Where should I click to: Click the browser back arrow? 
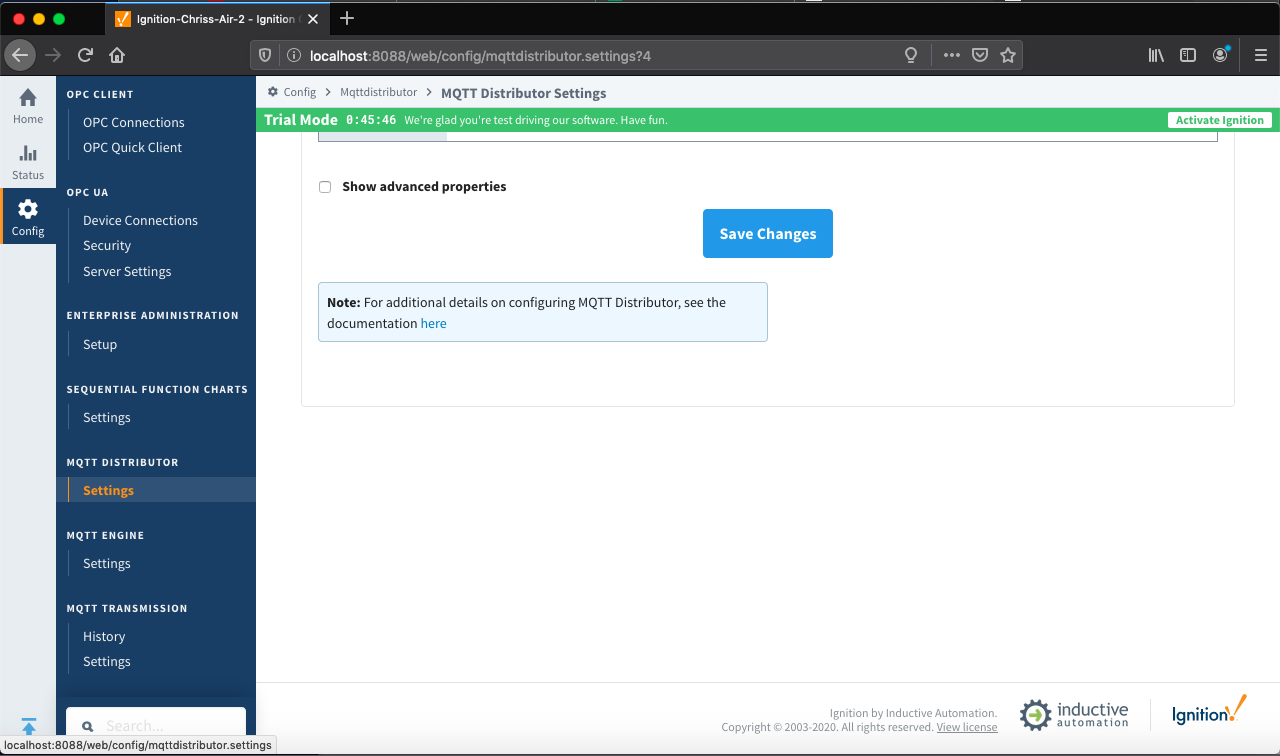[20, 55]
